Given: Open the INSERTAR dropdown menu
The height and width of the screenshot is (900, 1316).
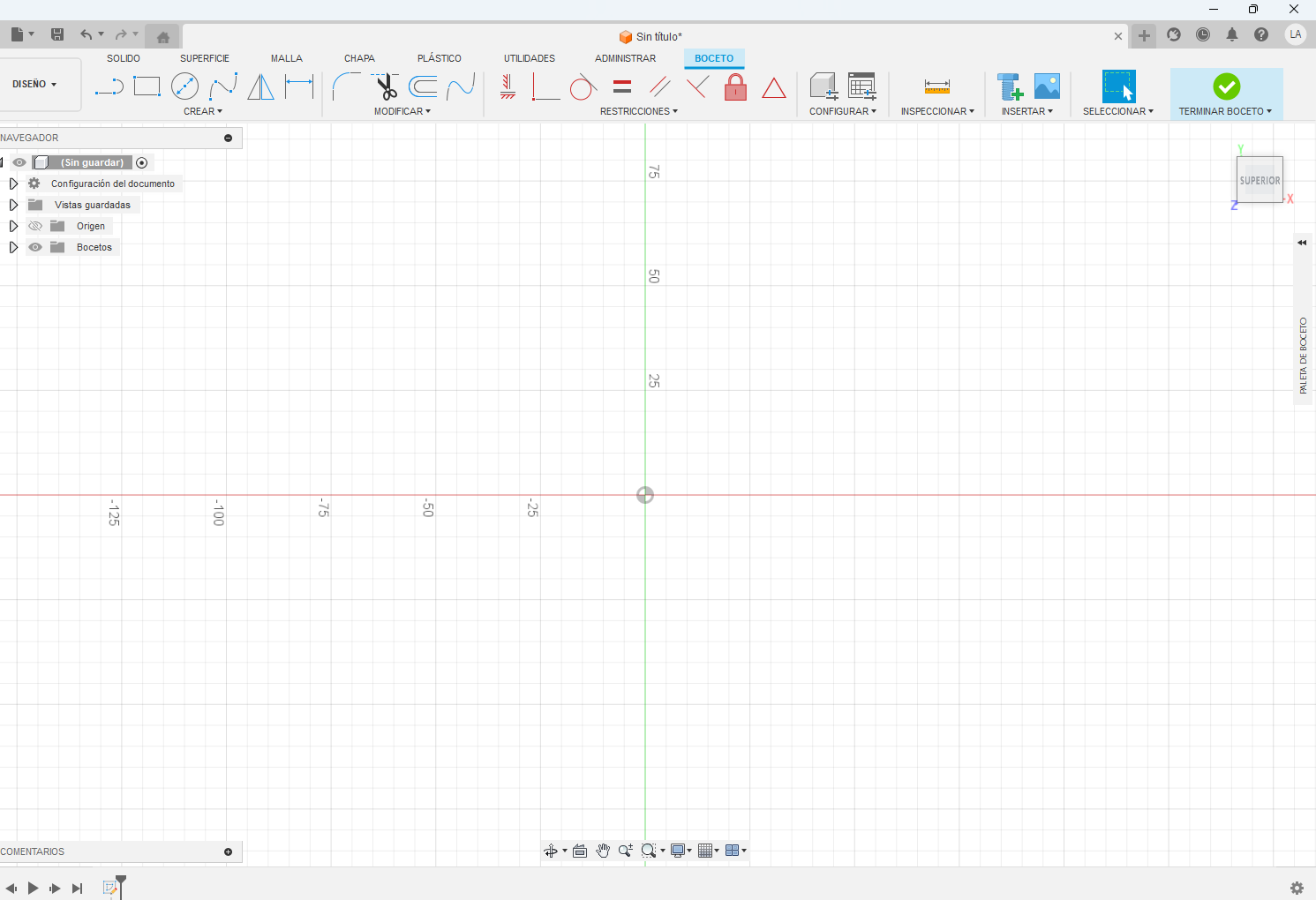Looking at the screenshot, I should (1027, 111).
